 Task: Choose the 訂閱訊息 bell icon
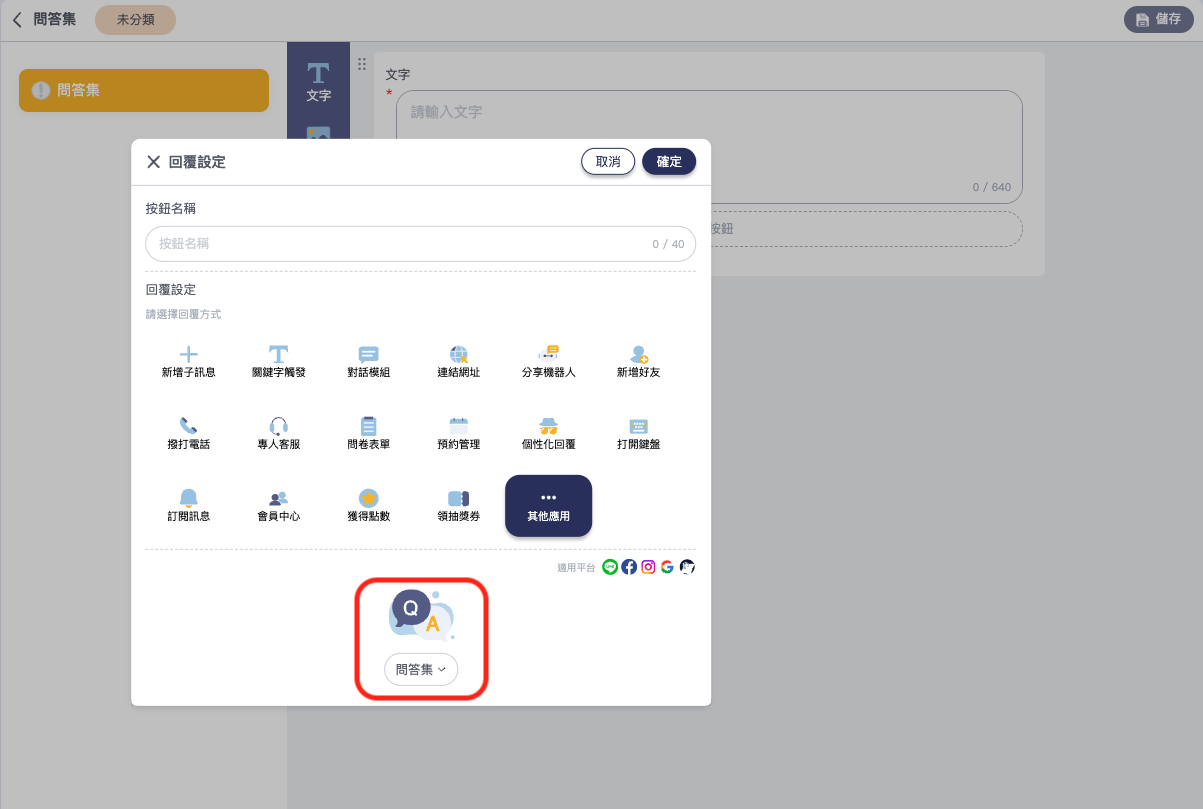(x=188, y=499)
